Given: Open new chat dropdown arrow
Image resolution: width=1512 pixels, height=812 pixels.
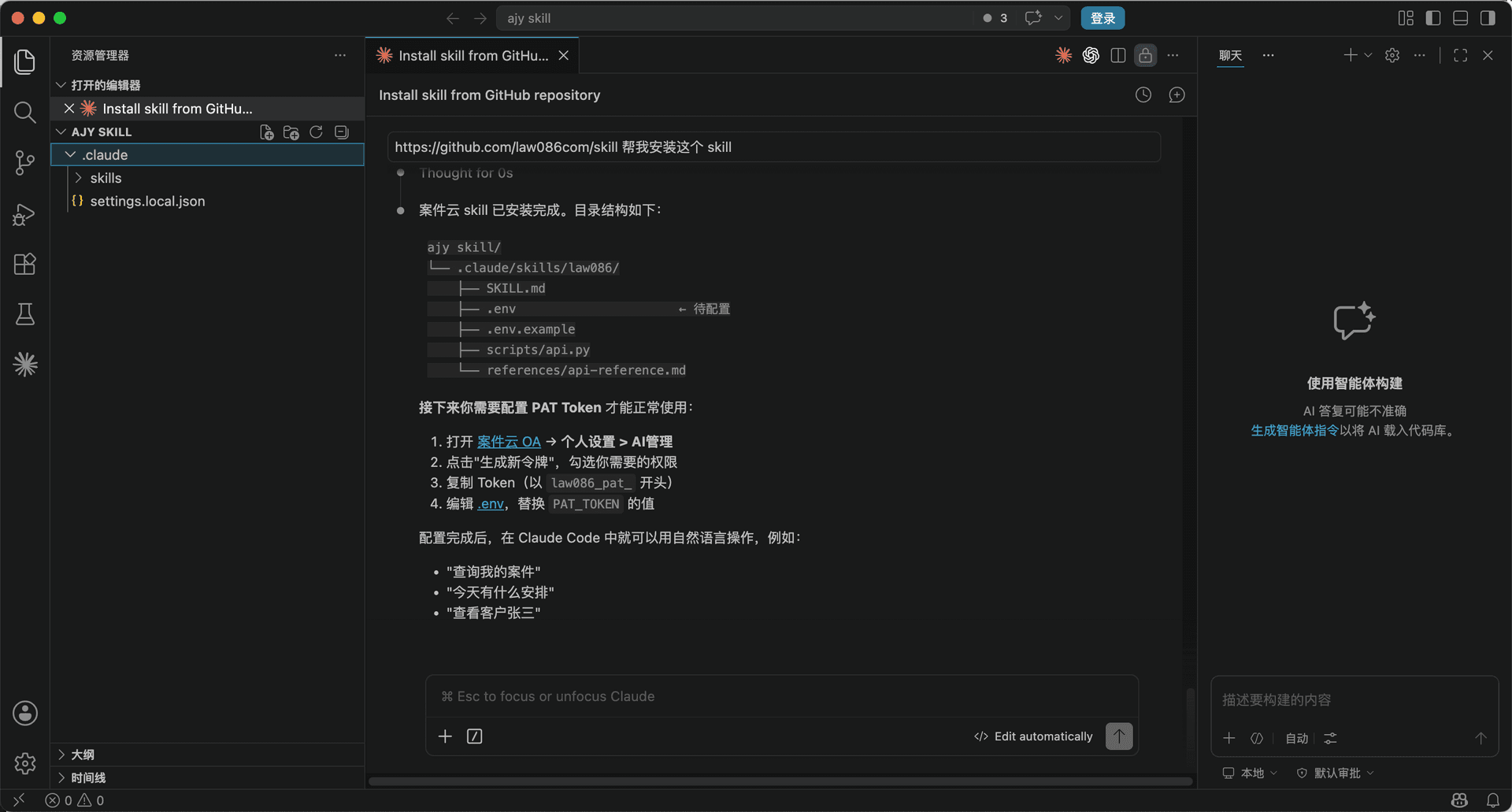Looking at the screenshot, I should coord(1368,55).
